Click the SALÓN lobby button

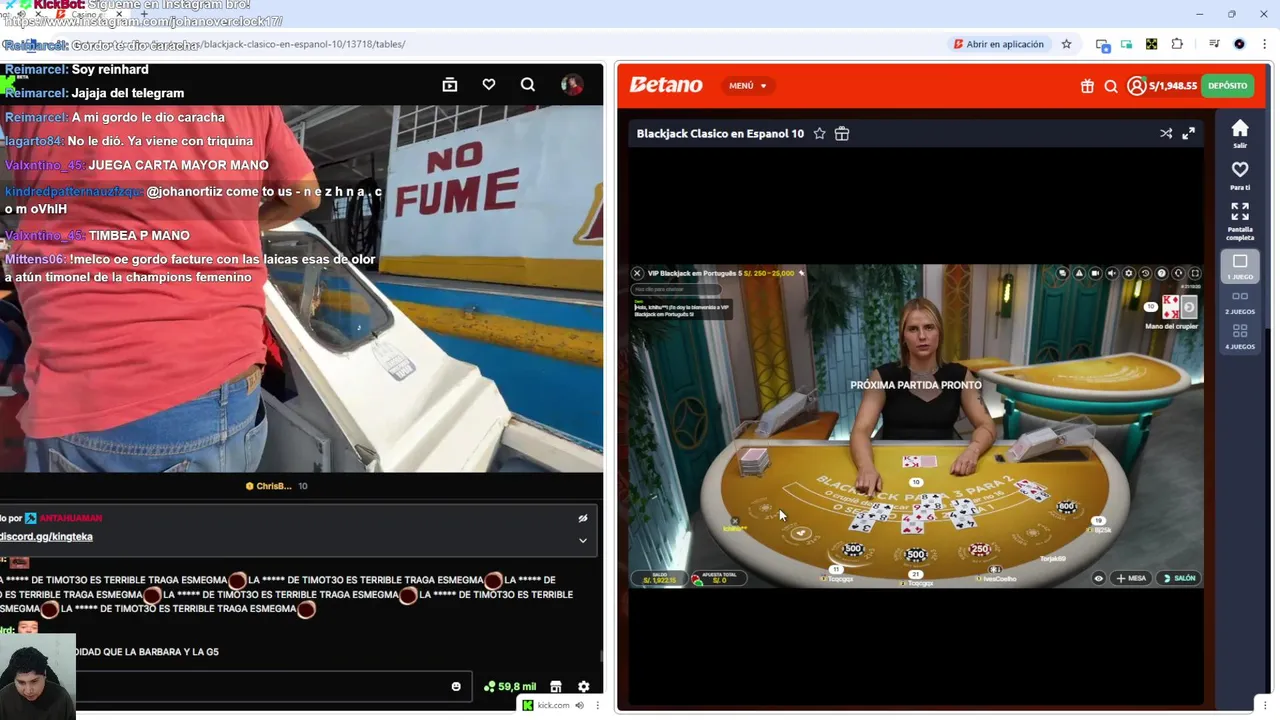(1179, 578)
